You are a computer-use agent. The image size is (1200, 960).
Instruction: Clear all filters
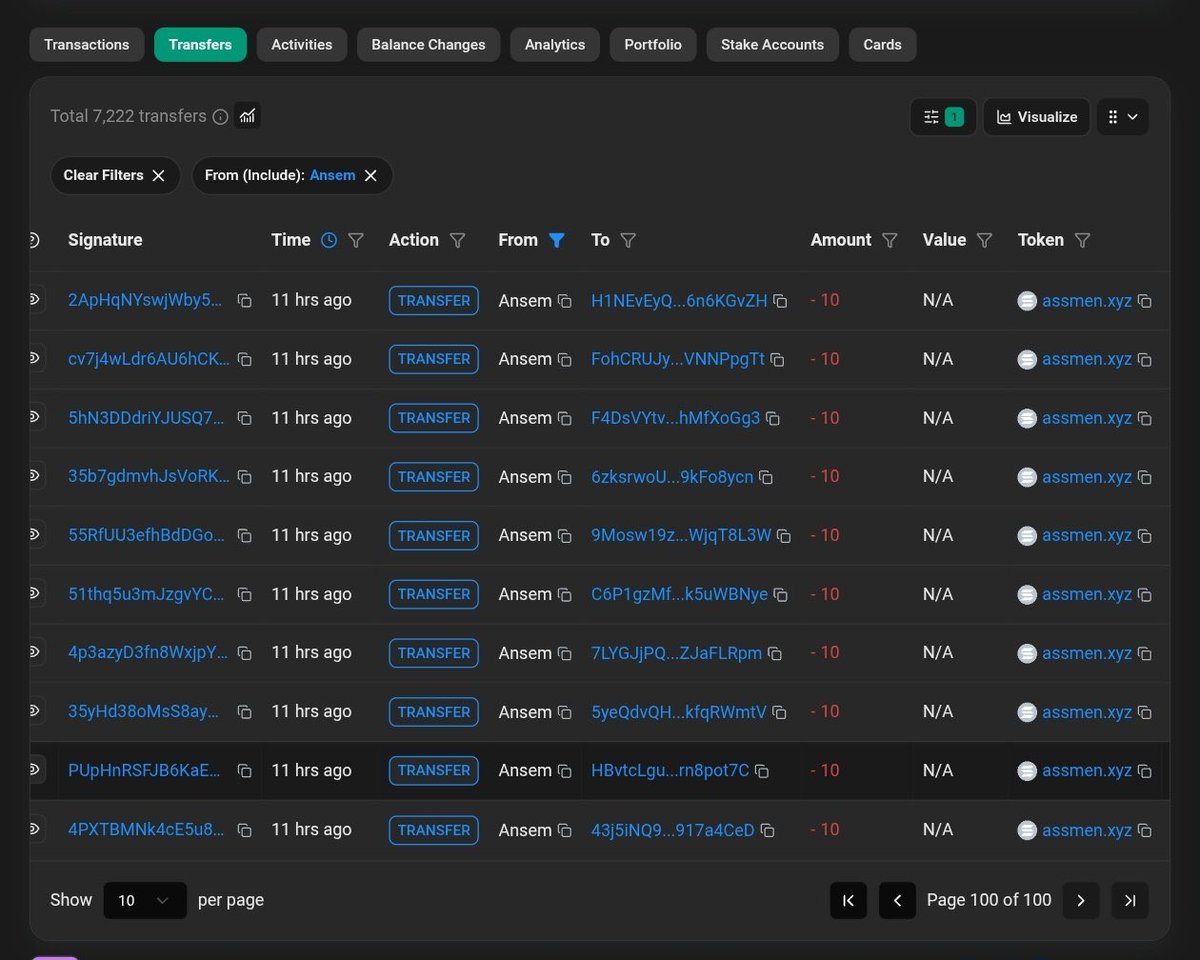point(115,175)
